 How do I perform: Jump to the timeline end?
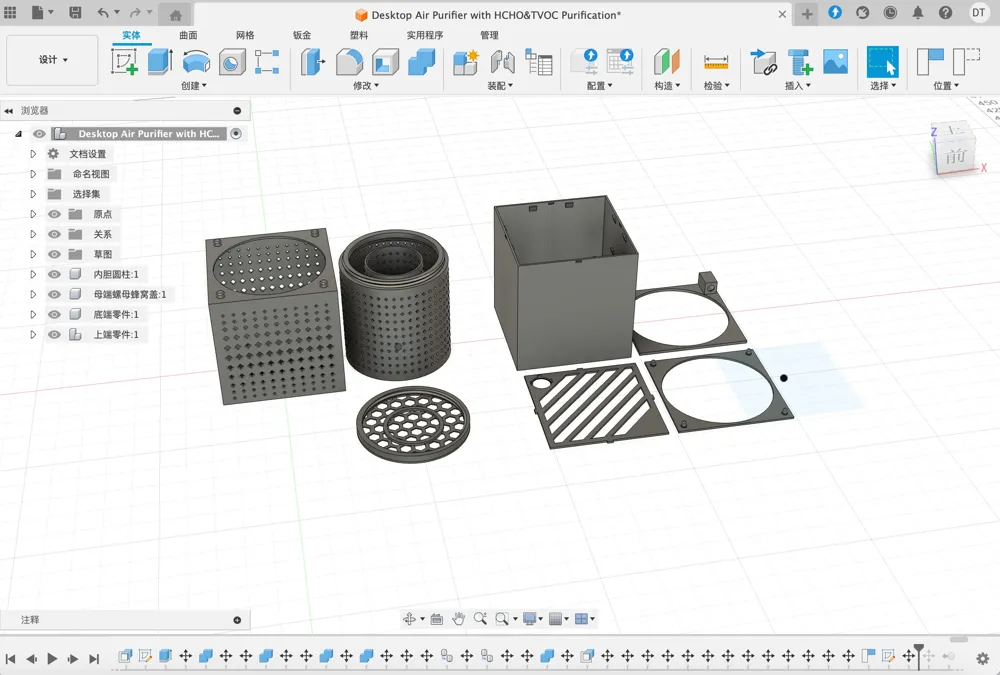[x=94, y=658]
